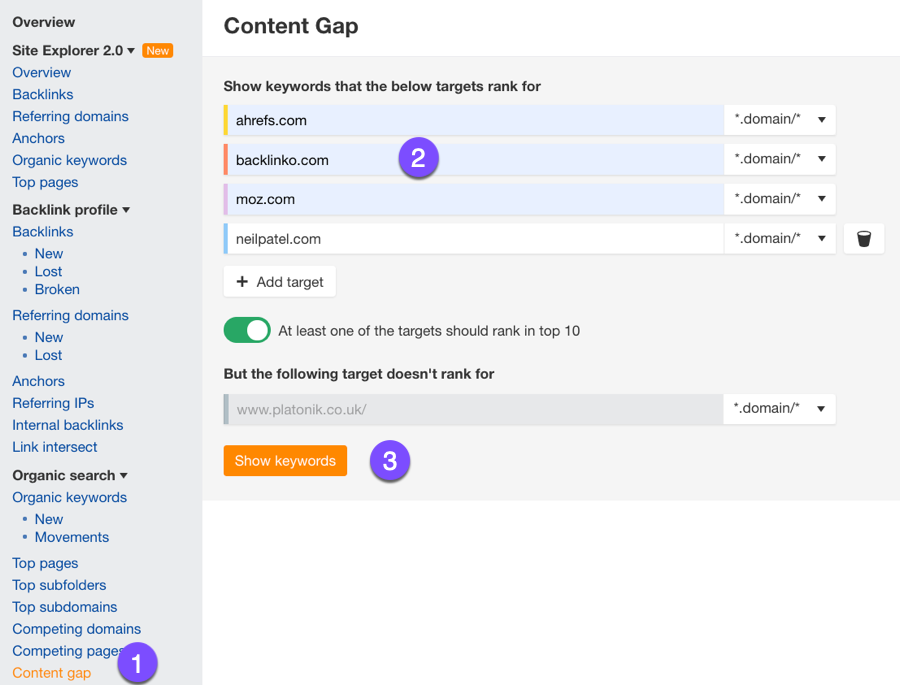The height and width of the screenshot is (685, 900).
Task: Go to Competing domains report
Action: pos(76,629)
